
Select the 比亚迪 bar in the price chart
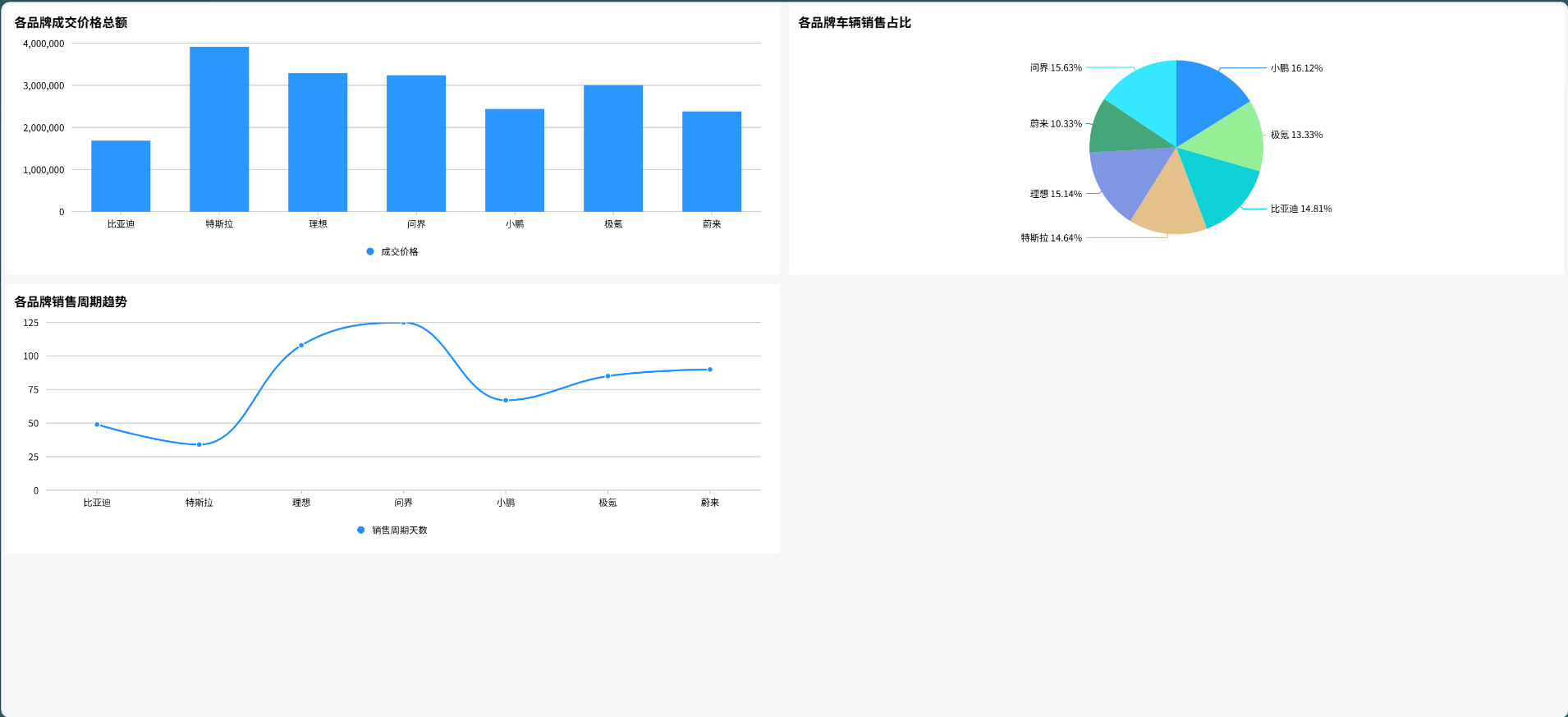[x=121, y=176]
